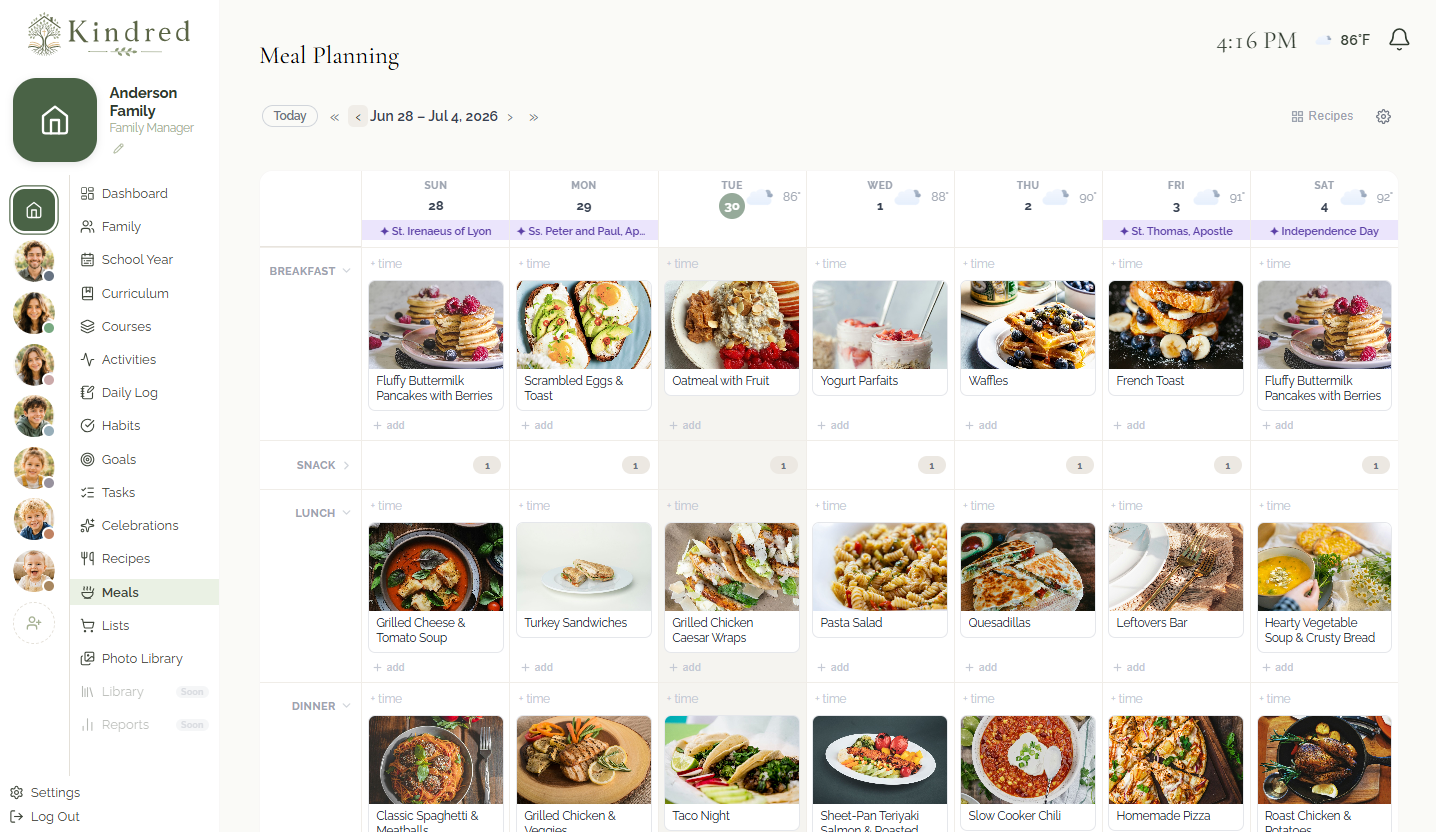
Task: Click Ss. Peter and Paul feast label
Action: (584, 231)
